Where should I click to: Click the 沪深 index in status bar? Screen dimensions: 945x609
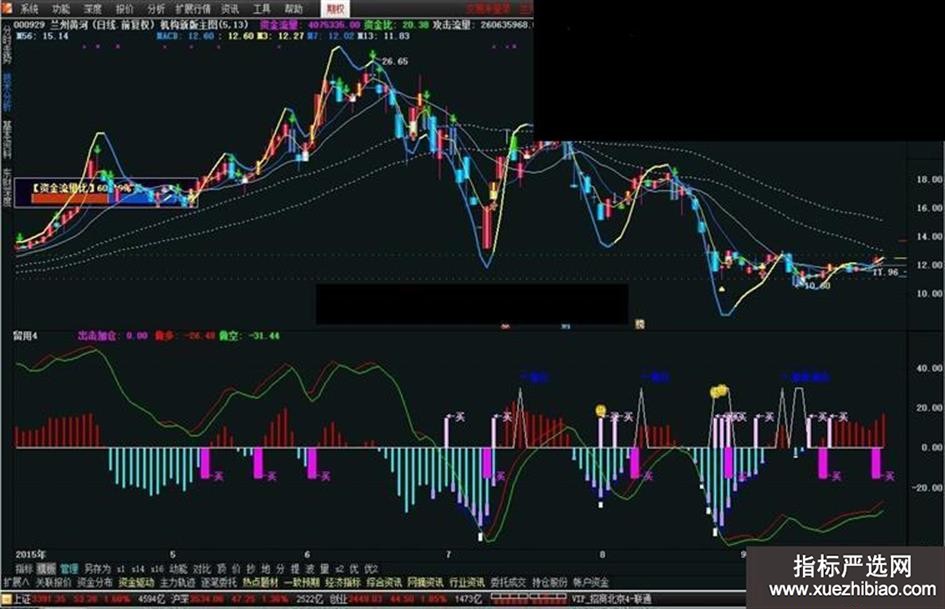(180, 599)
